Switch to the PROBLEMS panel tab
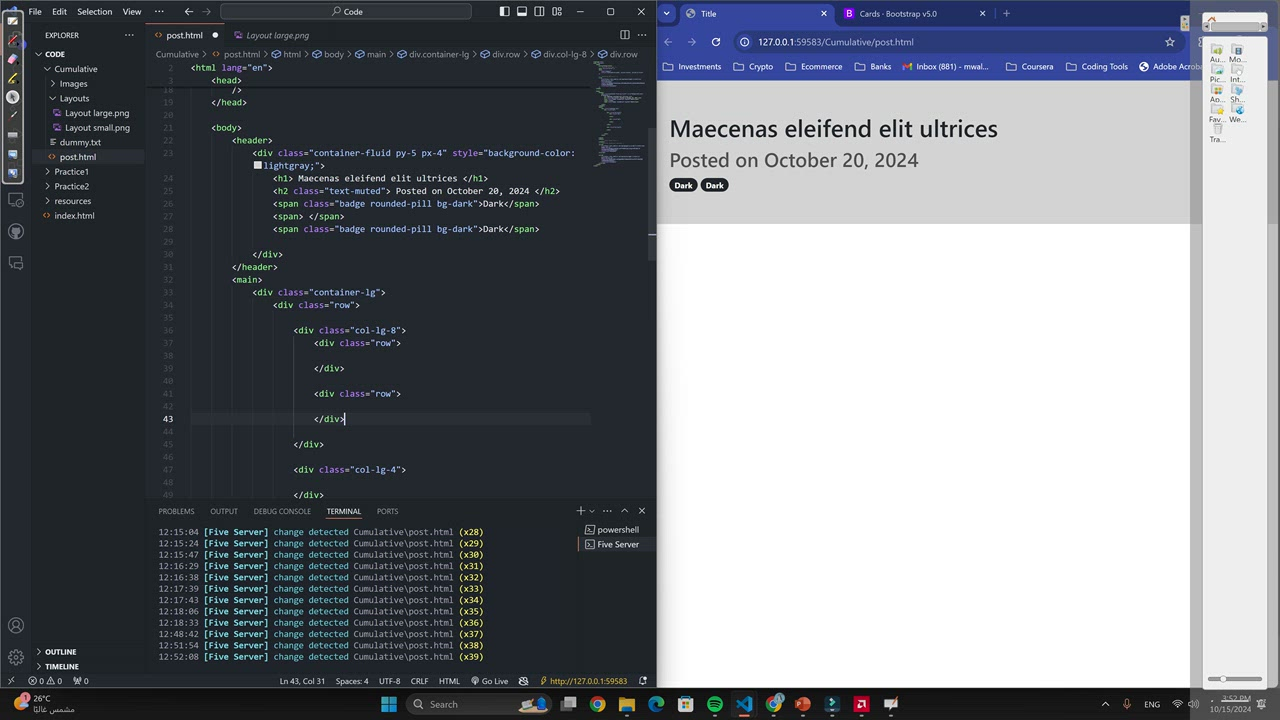This screenshot has height=720, width=1280. tap(176, 511)
